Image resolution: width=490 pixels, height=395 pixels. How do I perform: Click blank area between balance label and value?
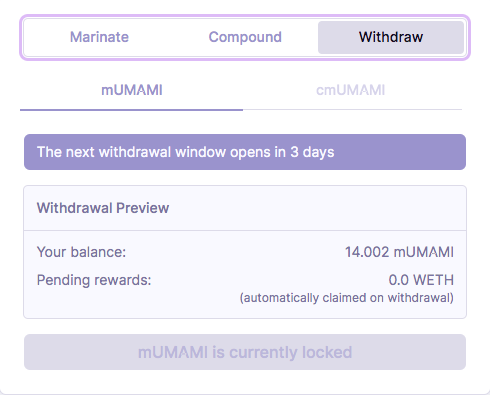coord(235,252)
